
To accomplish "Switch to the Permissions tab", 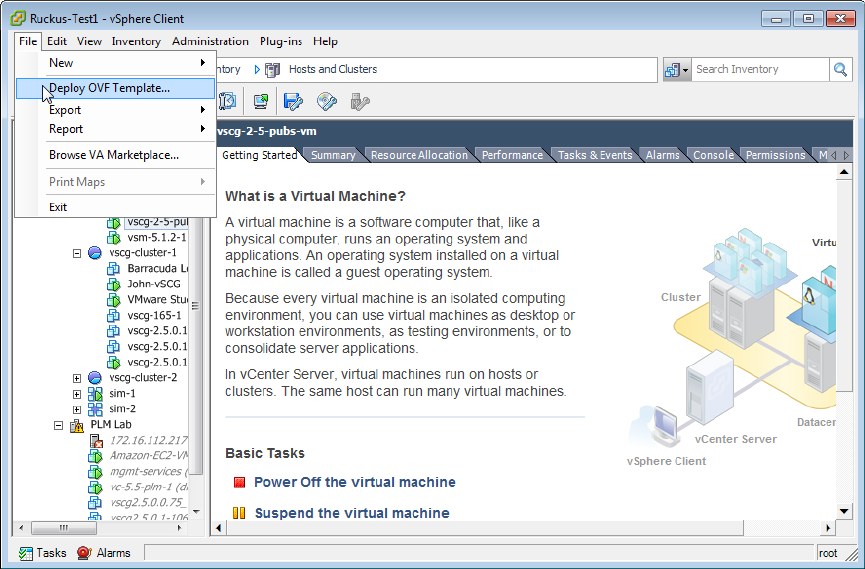I will pyautogui.click(x=776, y=155).
